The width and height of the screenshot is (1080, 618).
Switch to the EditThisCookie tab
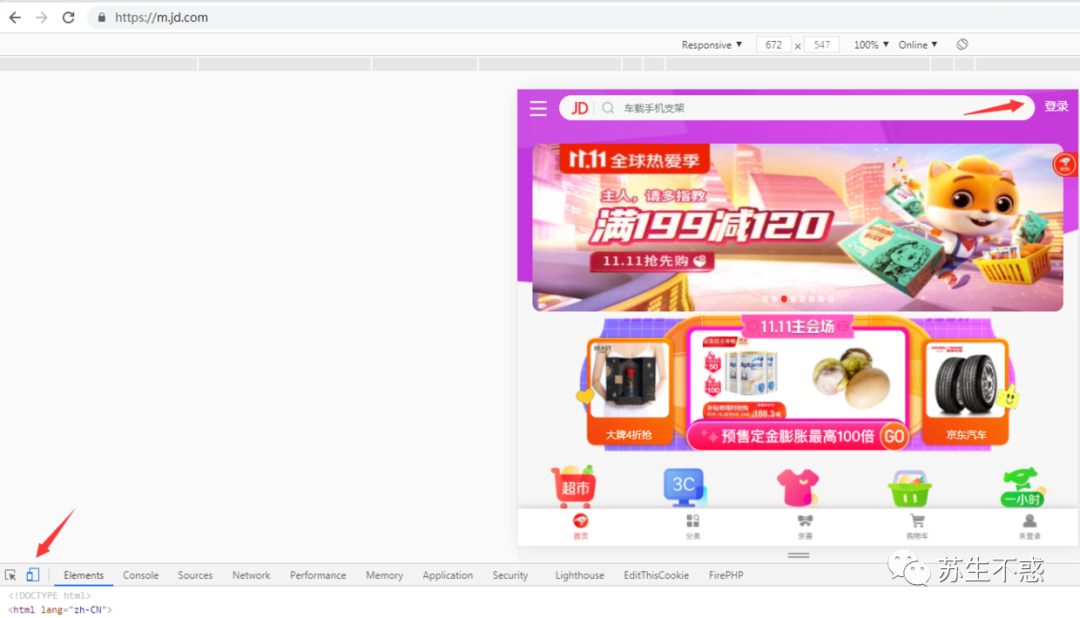point(656,575)
